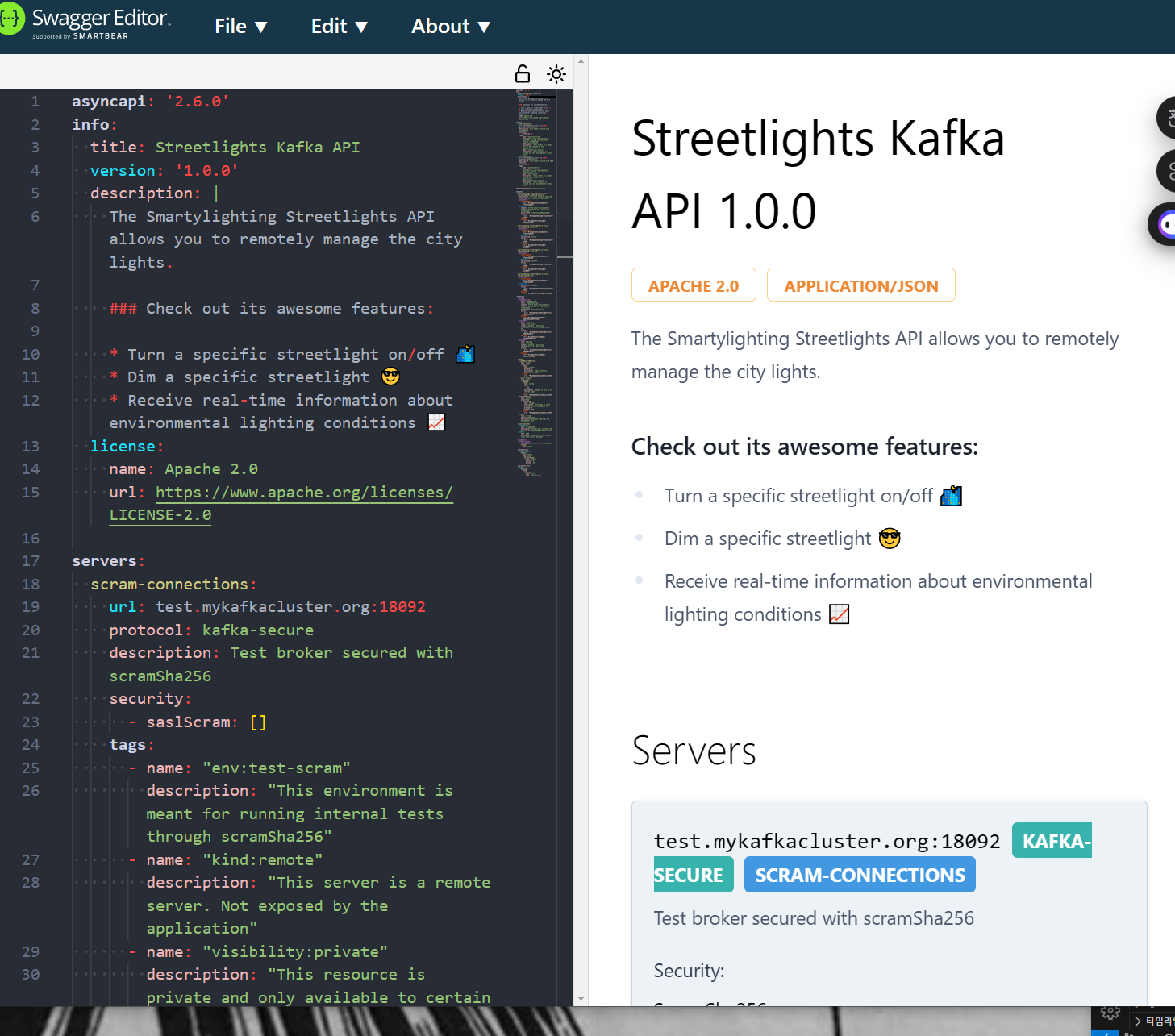Viewport: 1175px width, 1036px height.
Task: Open the File menu
Action: (240, 27)
